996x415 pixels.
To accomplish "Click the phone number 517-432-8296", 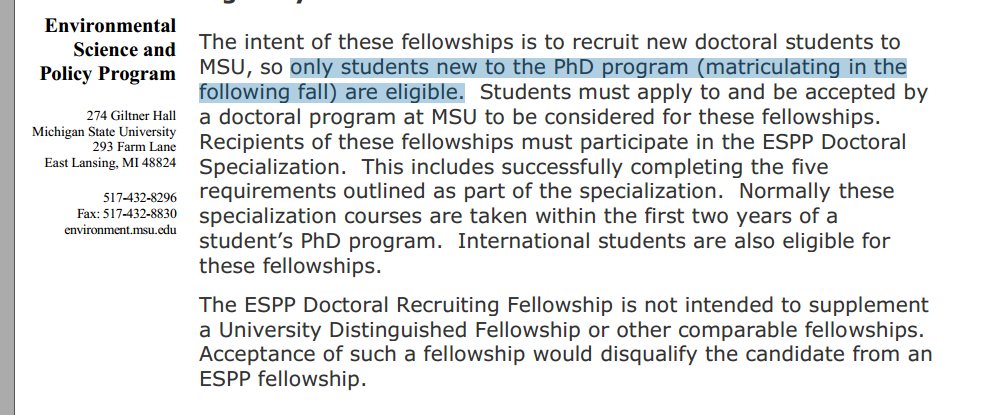I will [139, 198].
